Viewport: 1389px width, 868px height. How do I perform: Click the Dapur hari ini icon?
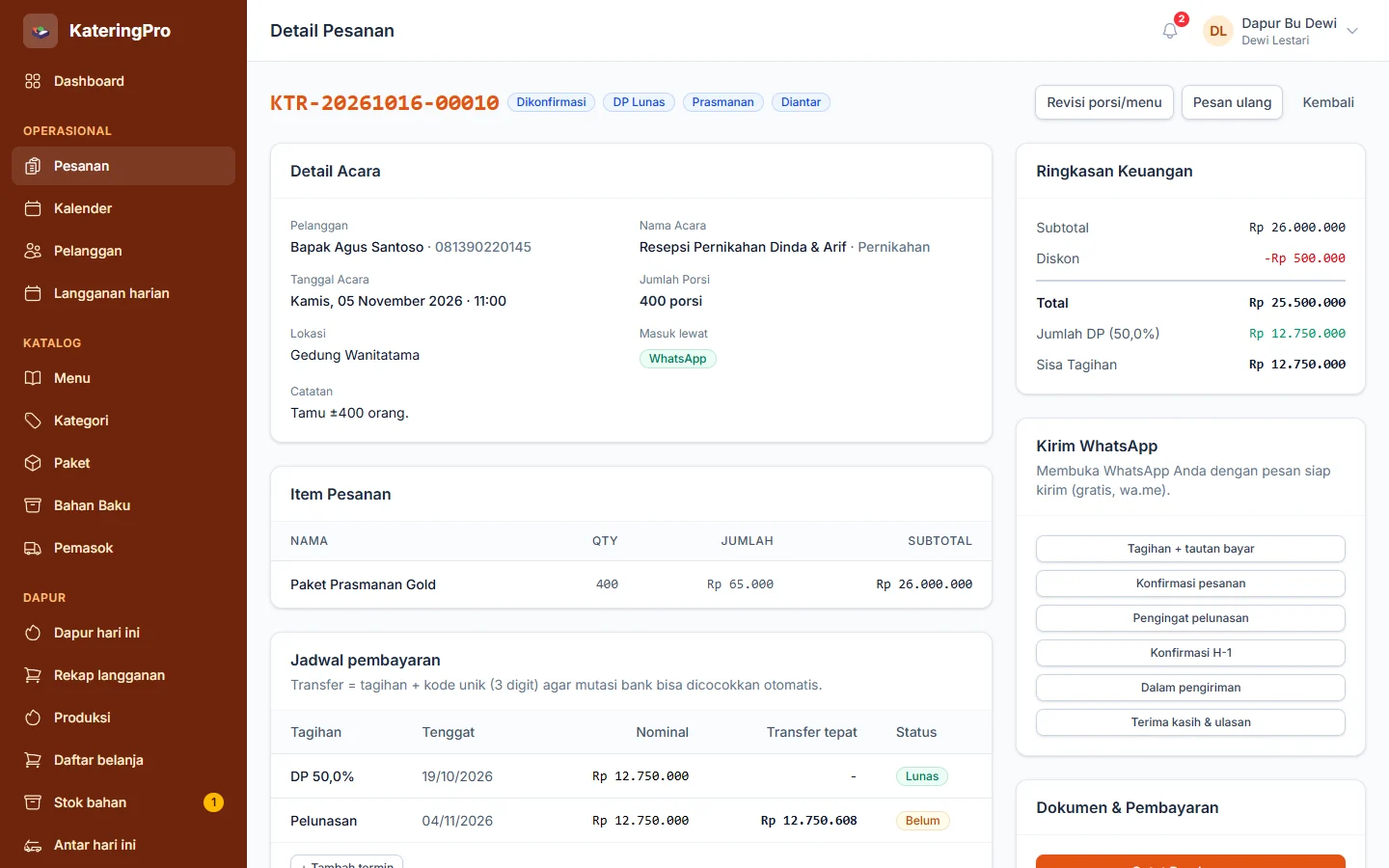(33, 633)
